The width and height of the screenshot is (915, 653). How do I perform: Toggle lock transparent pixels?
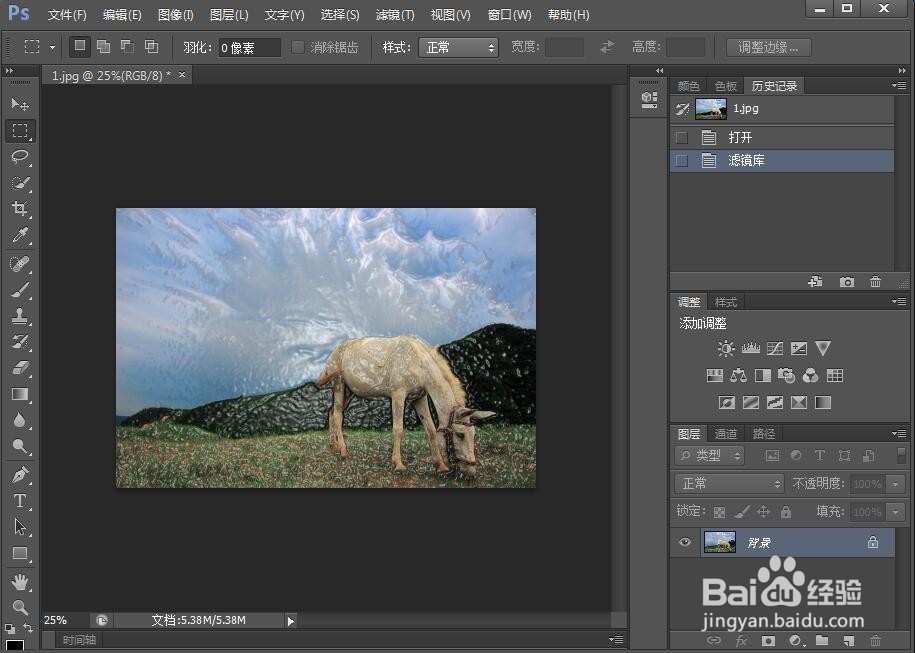[x=720, y=512]
